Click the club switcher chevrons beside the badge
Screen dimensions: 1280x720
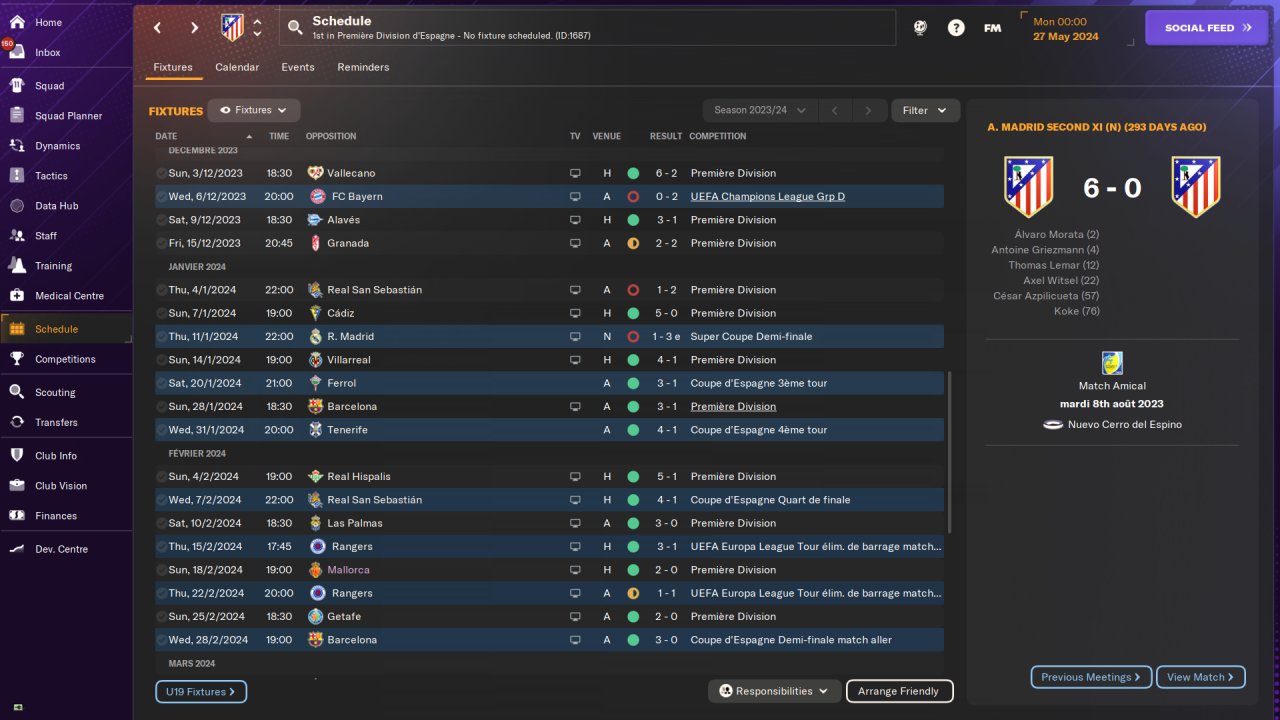tap(257, 28)
